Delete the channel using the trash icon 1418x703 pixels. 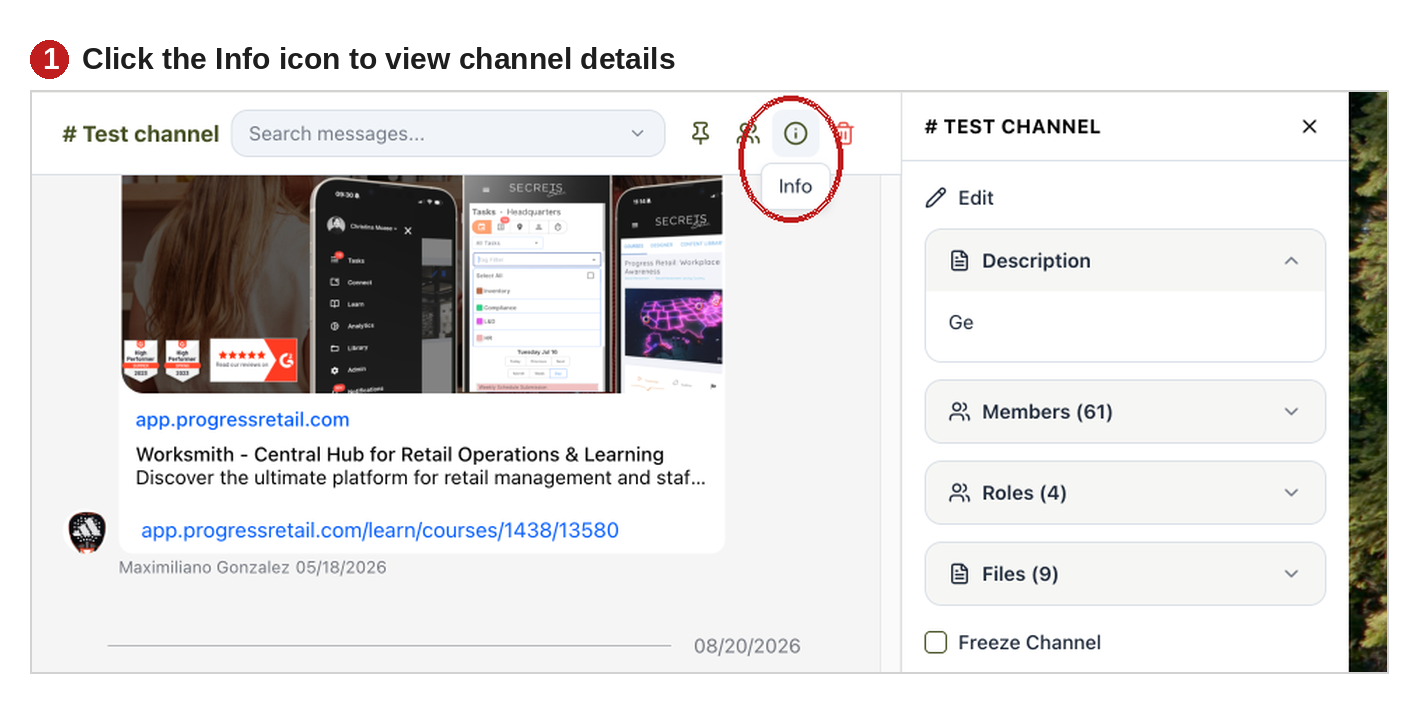(x=844, y=134)
